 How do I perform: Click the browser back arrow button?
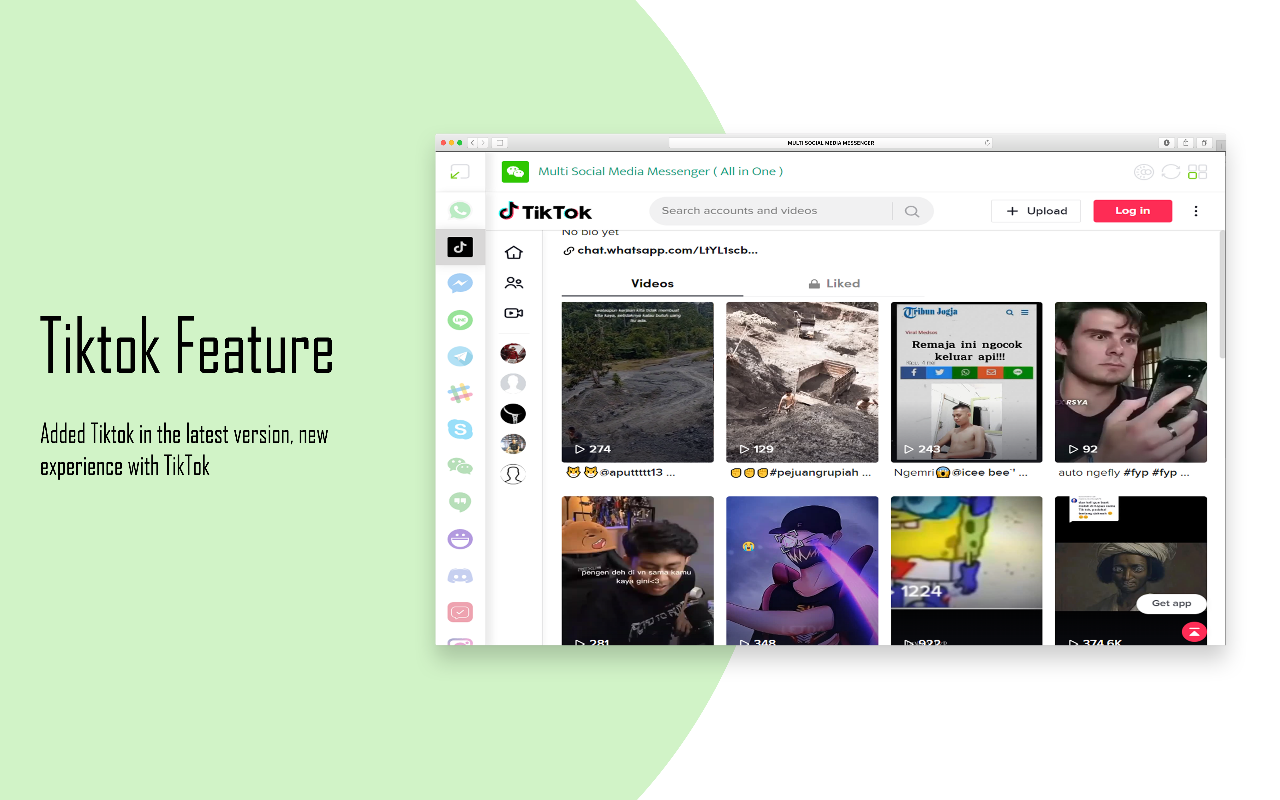(x=473, y=143)
